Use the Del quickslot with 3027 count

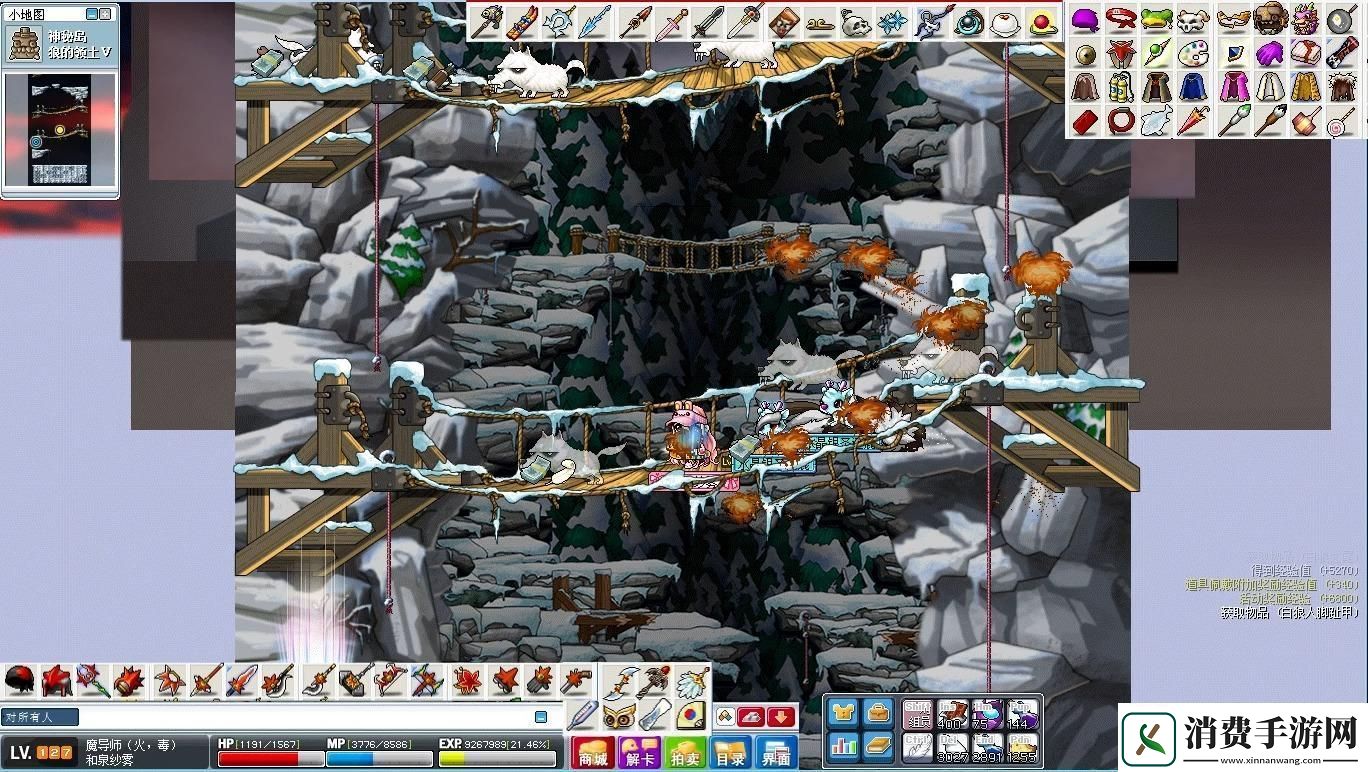tap(951, 747)
